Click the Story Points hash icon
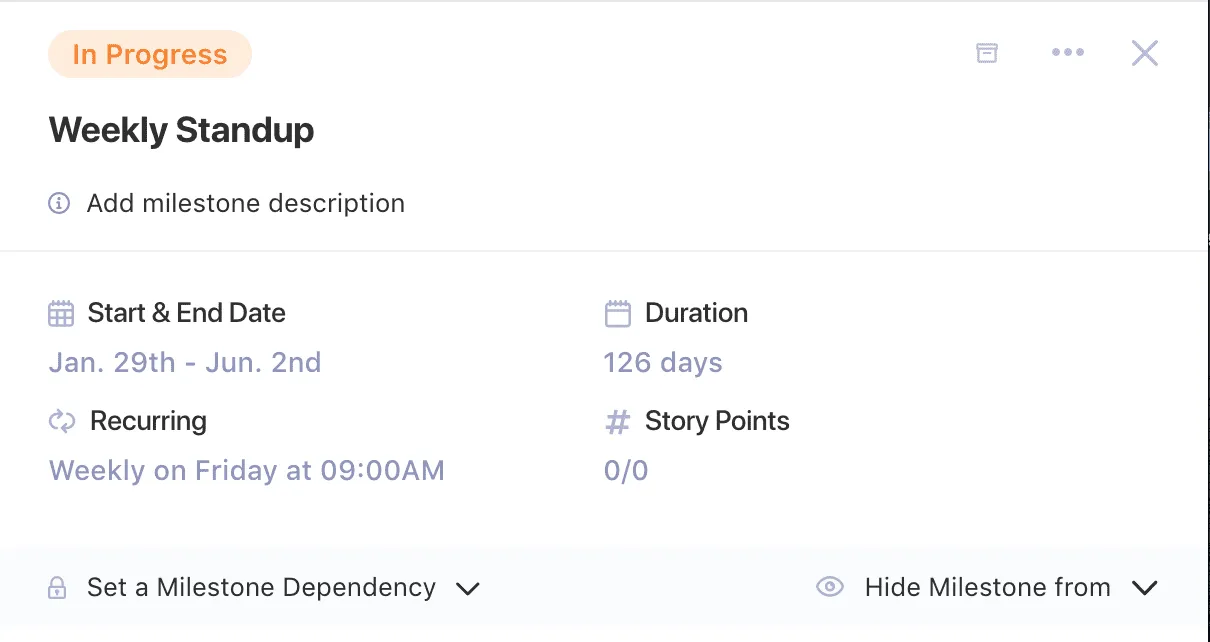Viewport: 1210px width, 642px height. 615,421
